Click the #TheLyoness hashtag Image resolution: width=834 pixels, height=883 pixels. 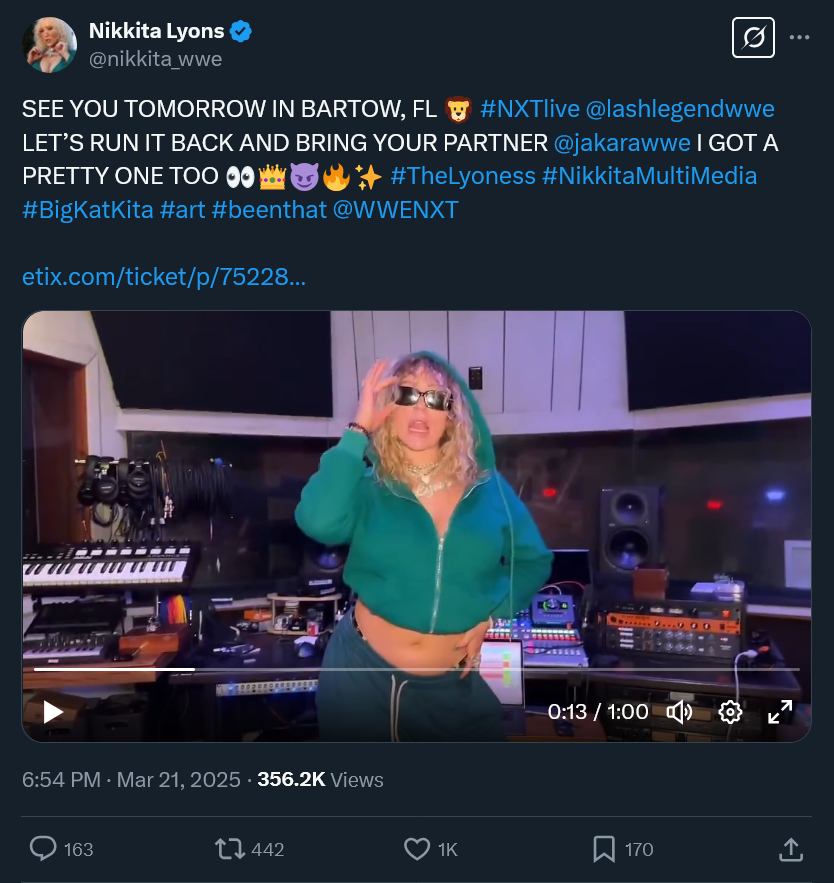click(462, 176)
